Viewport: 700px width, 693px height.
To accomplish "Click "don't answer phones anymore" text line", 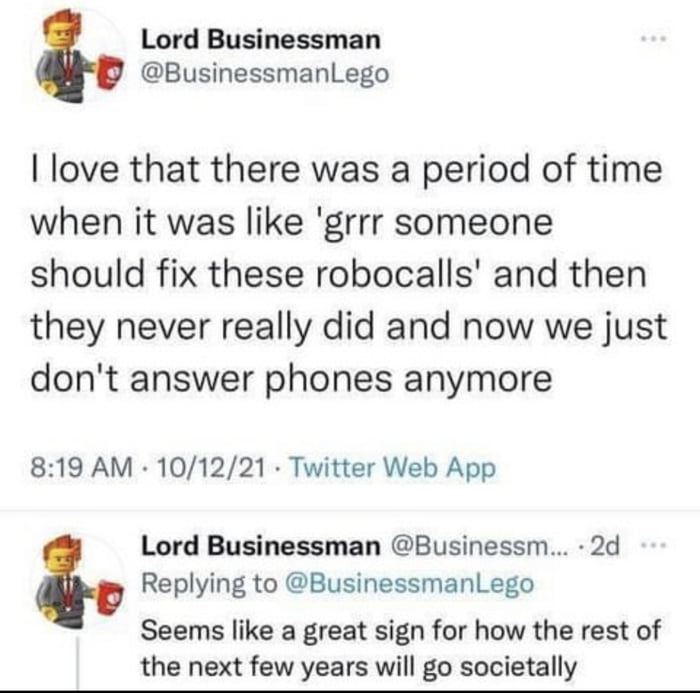I will pyautogui.click(x=291, y=379).
